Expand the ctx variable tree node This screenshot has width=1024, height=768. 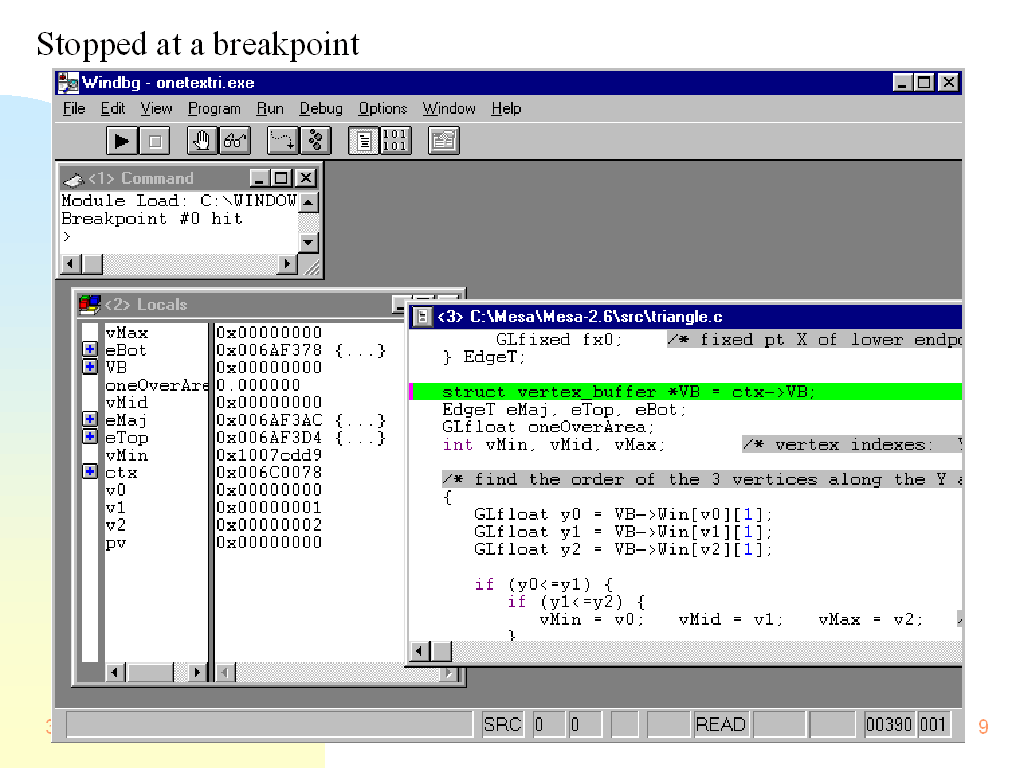[x=90, y=472]
